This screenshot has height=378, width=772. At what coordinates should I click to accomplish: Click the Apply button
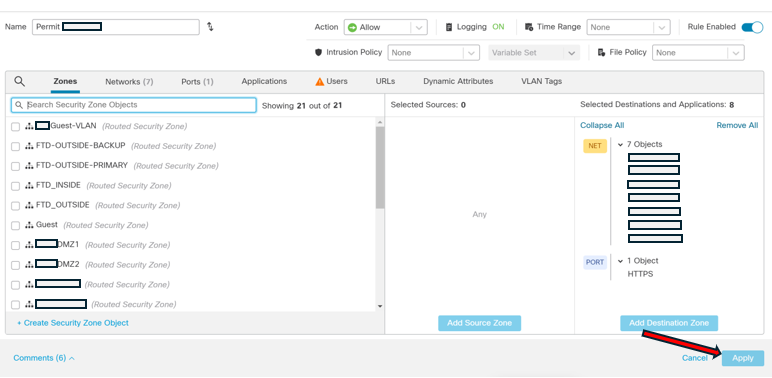[742, 358]
